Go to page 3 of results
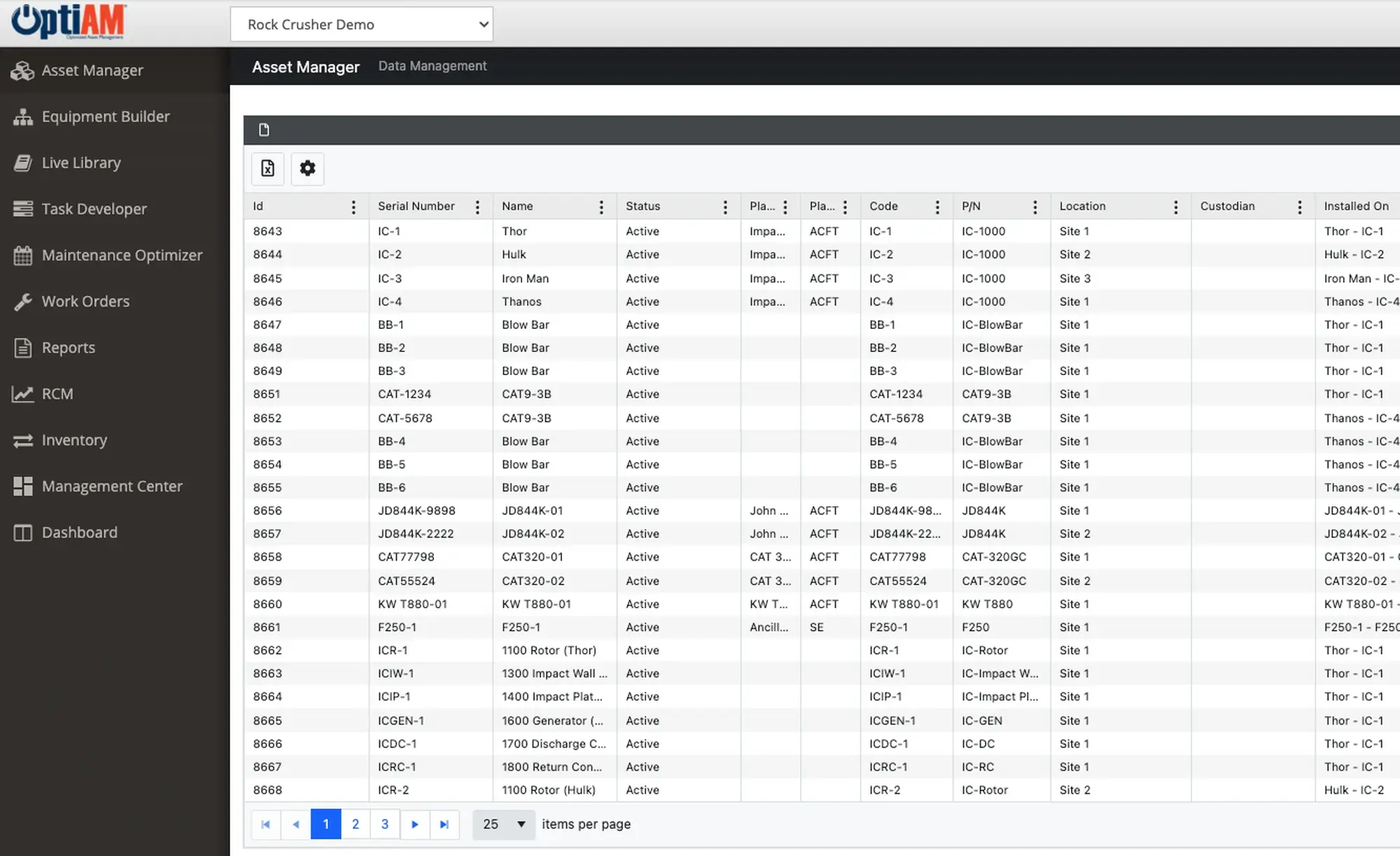Image resolution: width=1400 pixels, height=856 pixels. tap(385, 825)
